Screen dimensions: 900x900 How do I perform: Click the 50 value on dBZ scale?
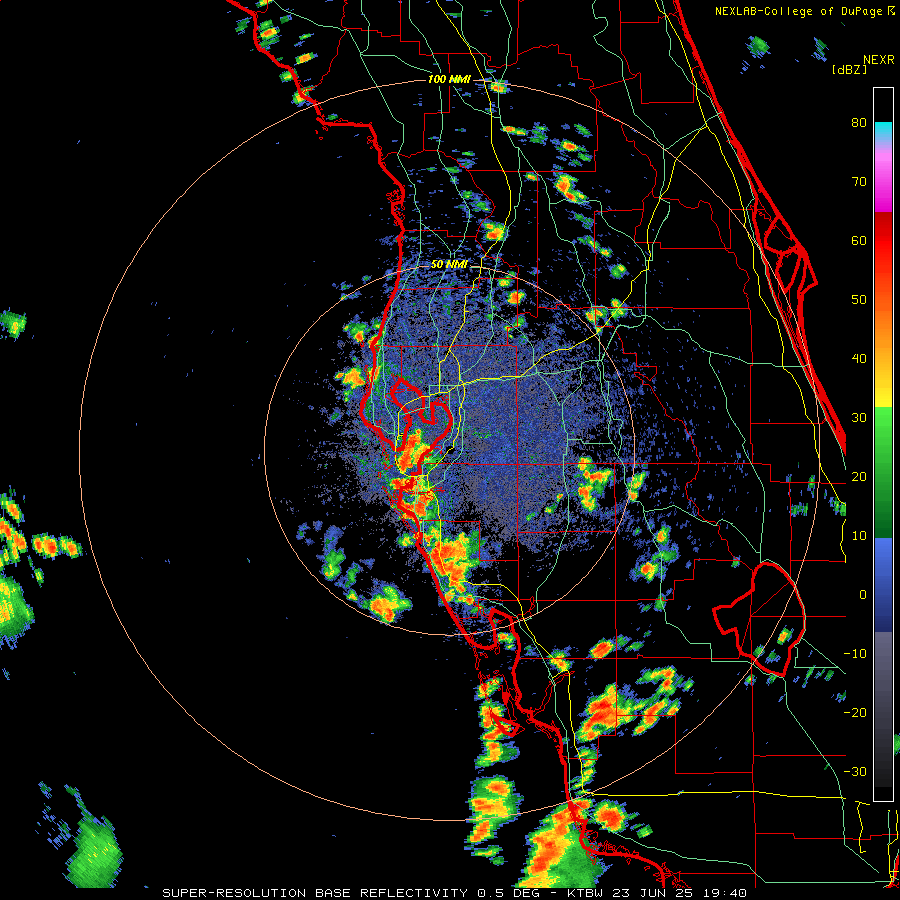pos(859,300)
